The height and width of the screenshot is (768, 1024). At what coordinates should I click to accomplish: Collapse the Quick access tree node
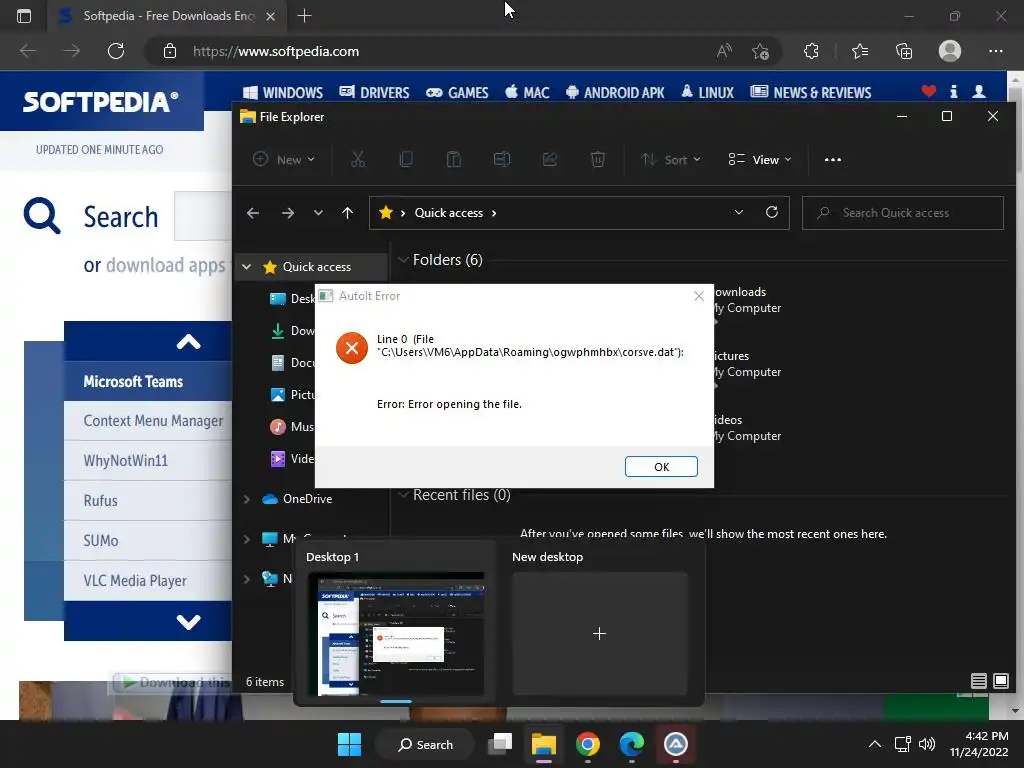[246, 266]
